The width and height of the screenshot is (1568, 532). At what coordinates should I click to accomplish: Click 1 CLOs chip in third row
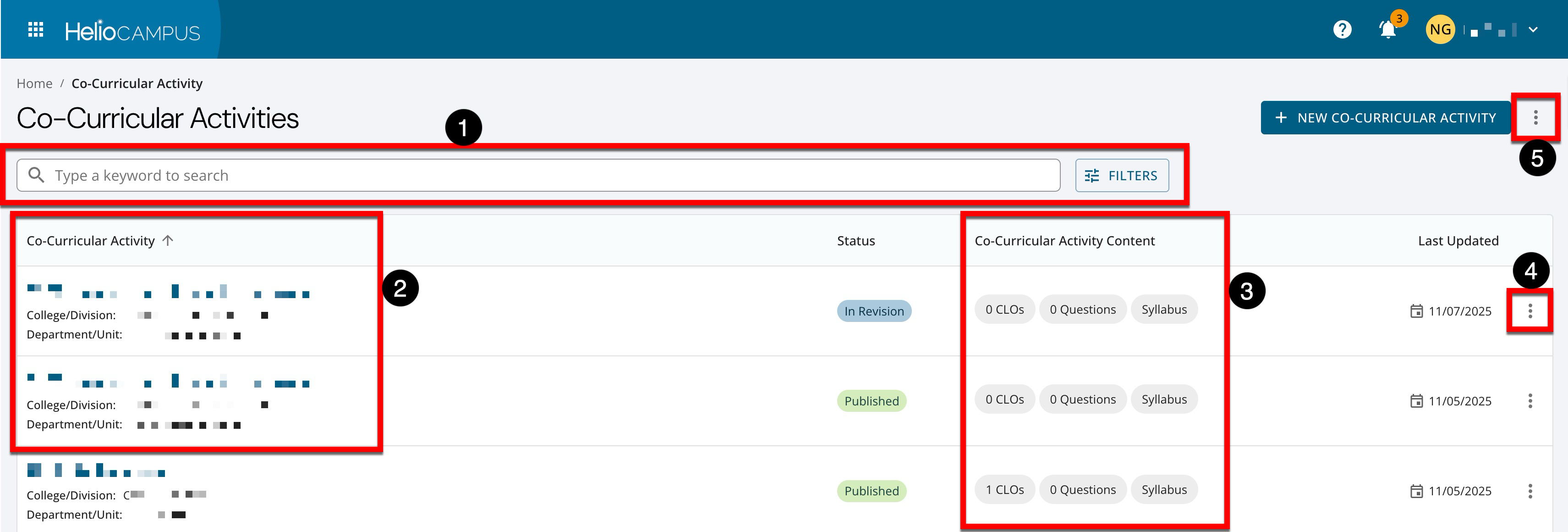[x=1004, y=490]
